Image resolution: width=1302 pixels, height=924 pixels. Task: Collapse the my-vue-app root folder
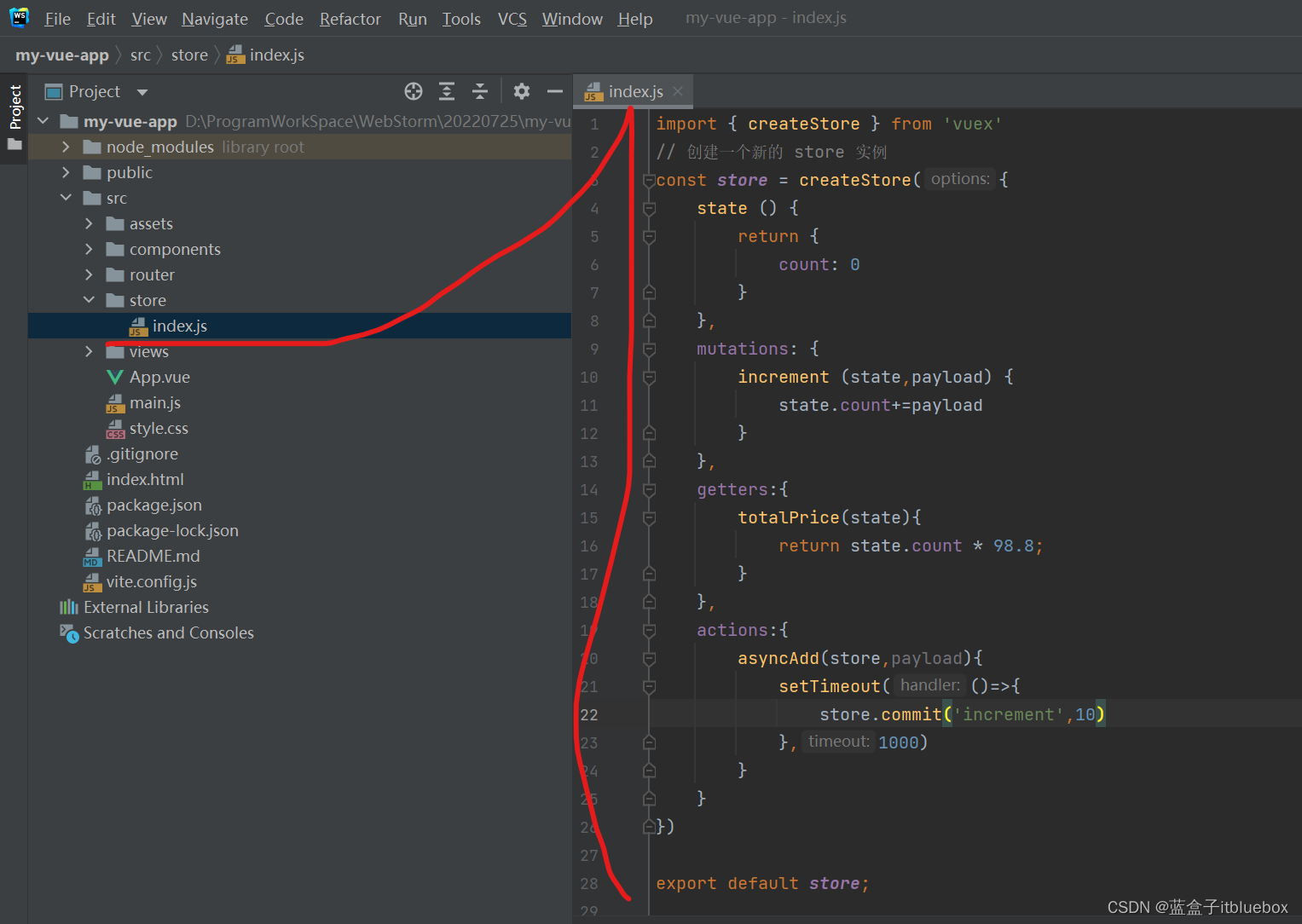[x=43, y=121]
